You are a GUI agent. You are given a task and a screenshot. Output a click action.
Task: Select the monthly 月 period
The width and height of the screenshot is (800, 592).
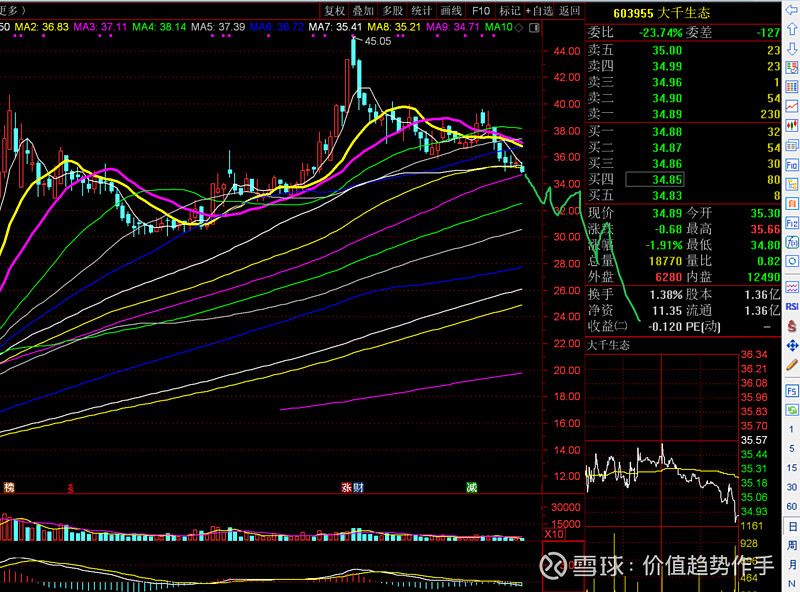tap(792, 565)
